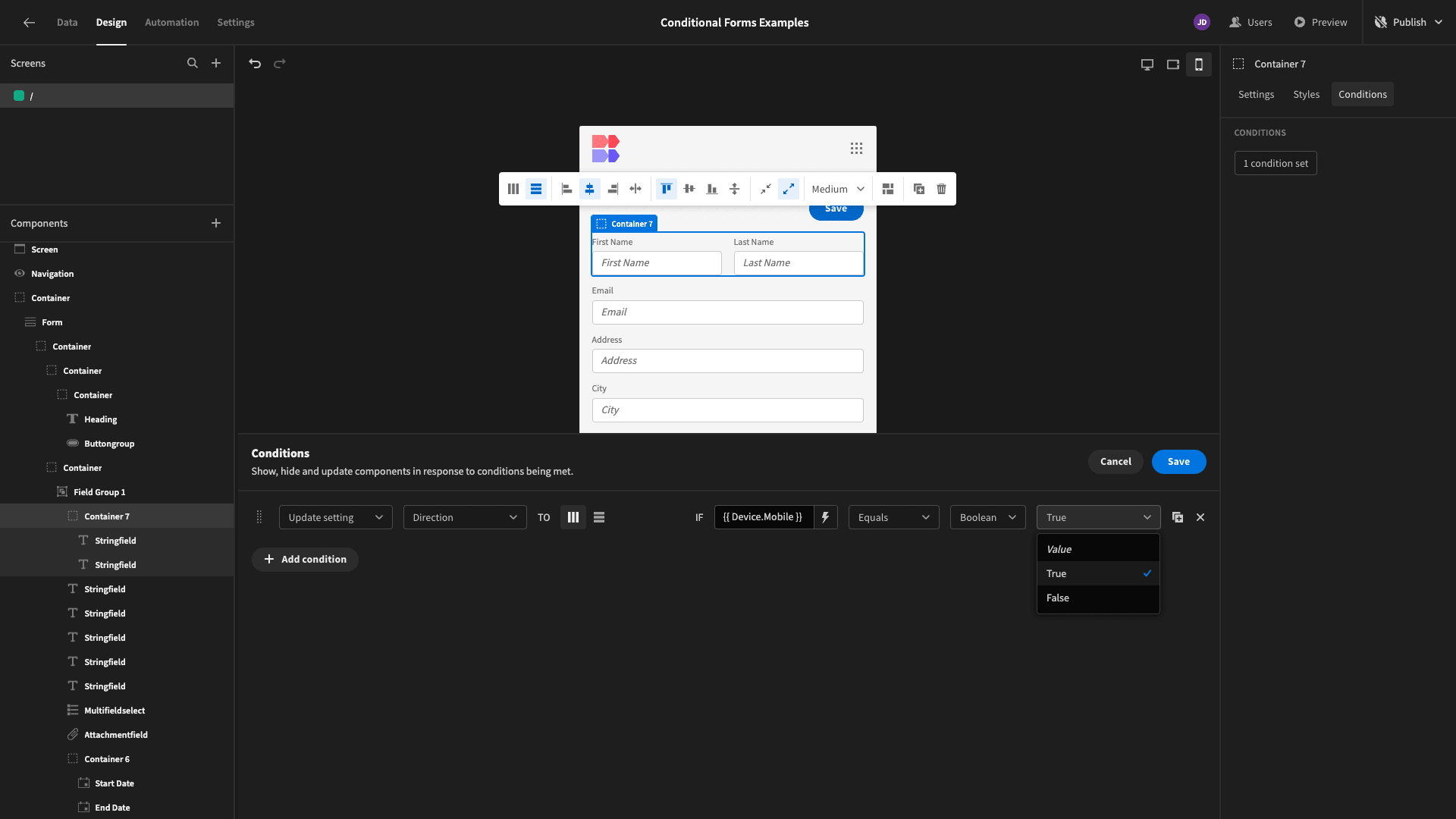The width and height of the screenshot is (1456, 819).
Task: Open 1 condition set button
Action: coord(1276,164)
